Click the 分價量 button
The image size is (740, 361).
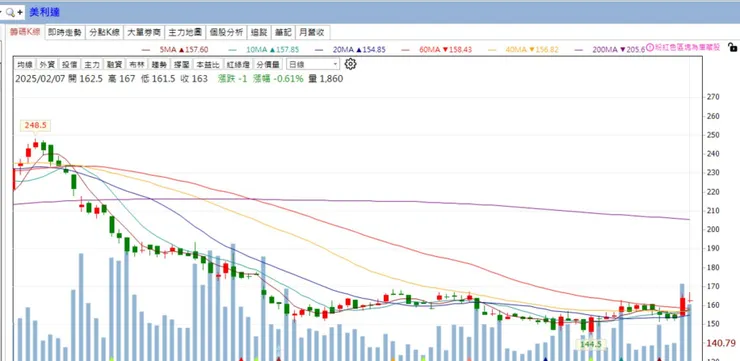267,65
